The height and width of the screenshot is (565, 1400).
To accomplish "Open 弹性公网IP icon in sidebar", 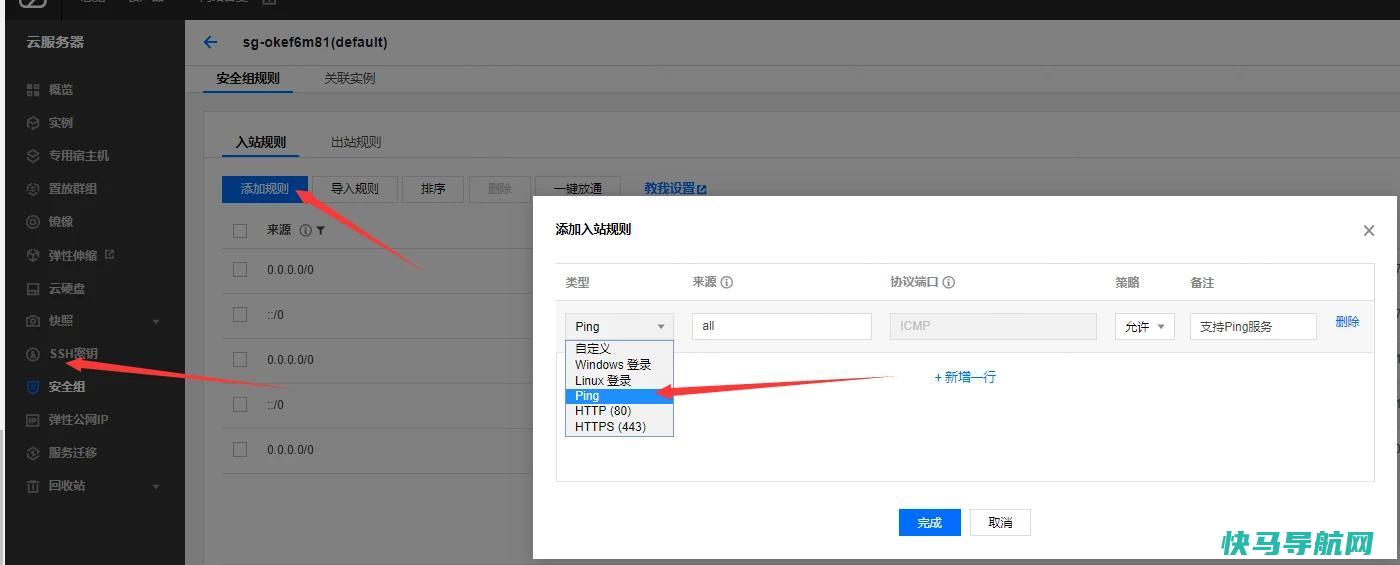I will click(33, 420).
